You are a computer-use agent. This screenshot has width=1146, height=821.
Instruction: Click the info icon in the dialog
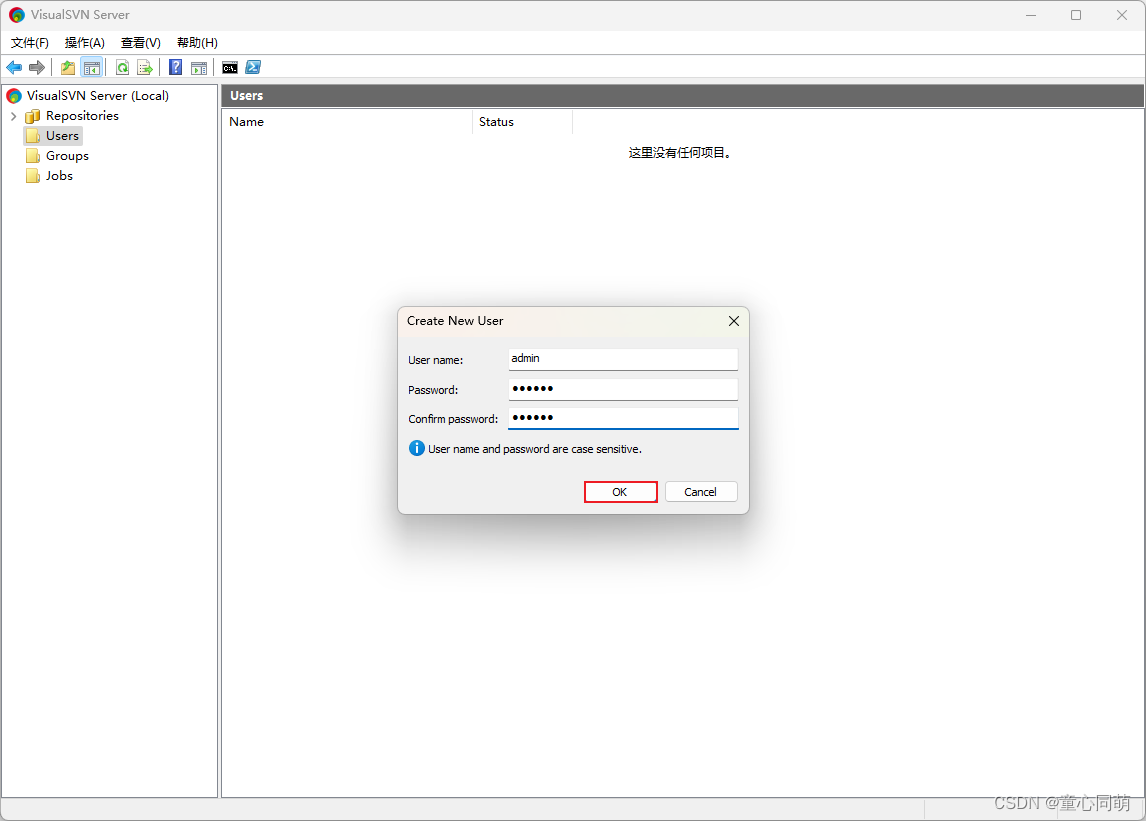(x=417, y=448)
